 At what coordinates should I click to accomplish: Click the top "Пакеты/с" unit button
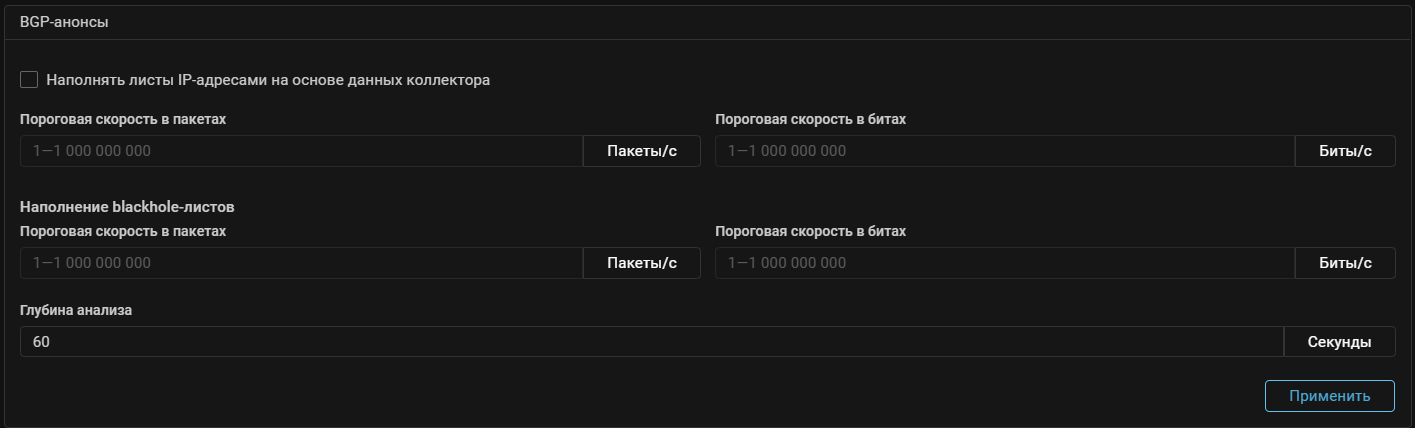(x=642, y=151)
